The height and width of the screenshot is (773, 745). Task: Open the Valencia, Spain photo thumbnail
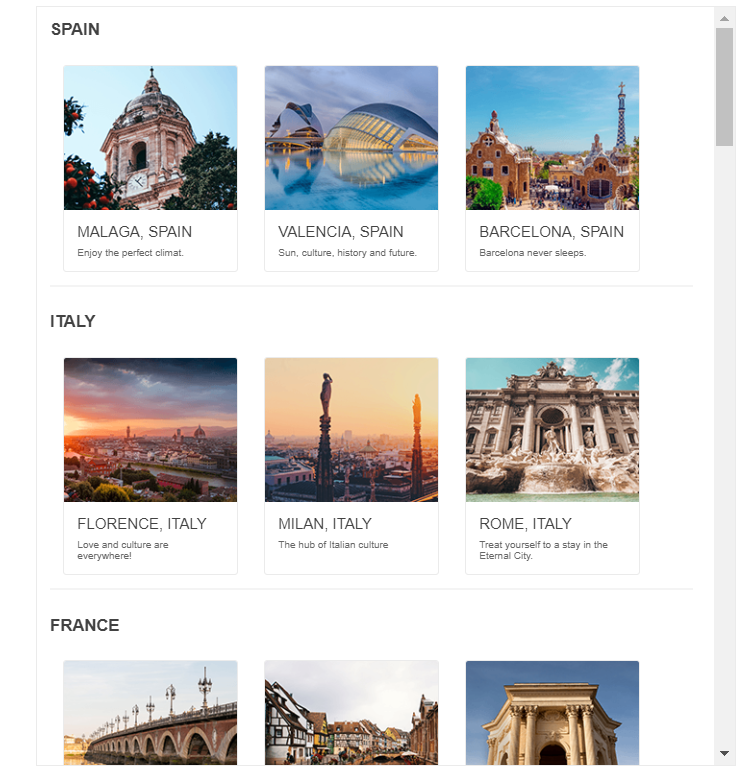coord(352,138)
